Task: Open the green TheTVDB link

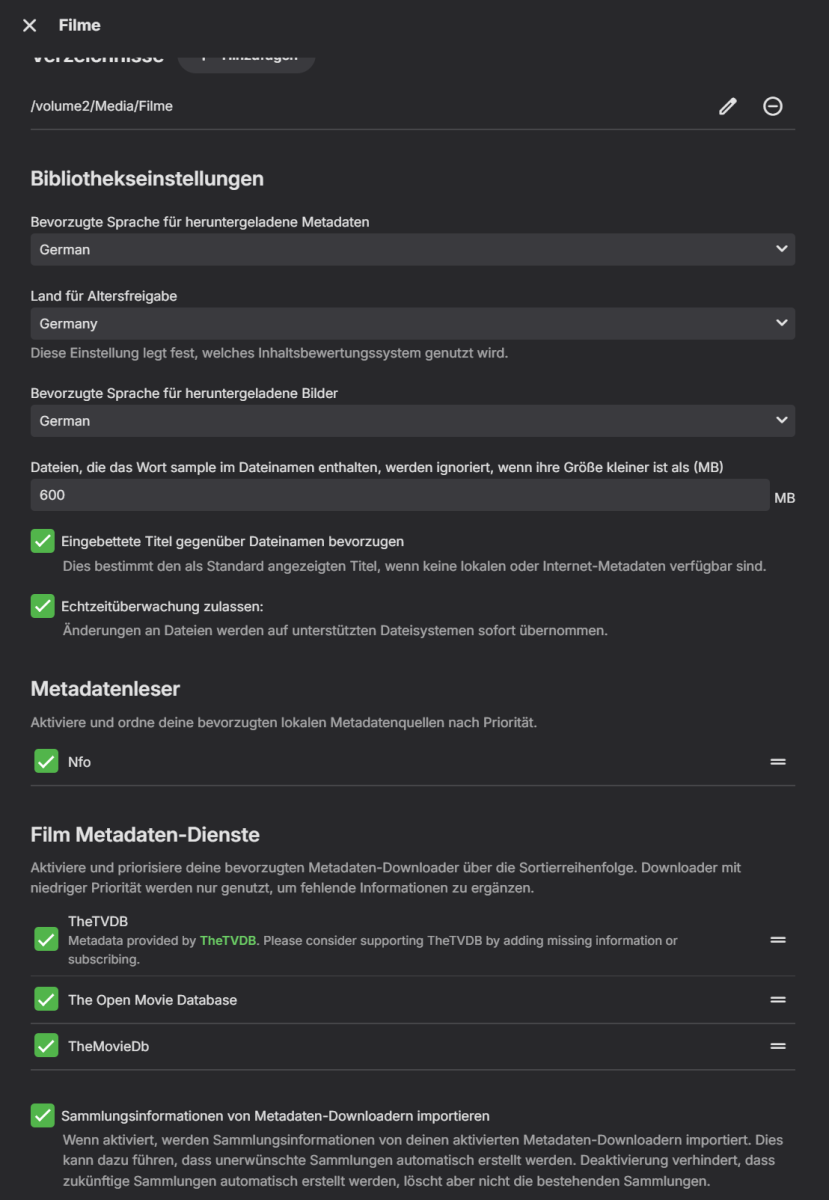Action: (228, 941)
